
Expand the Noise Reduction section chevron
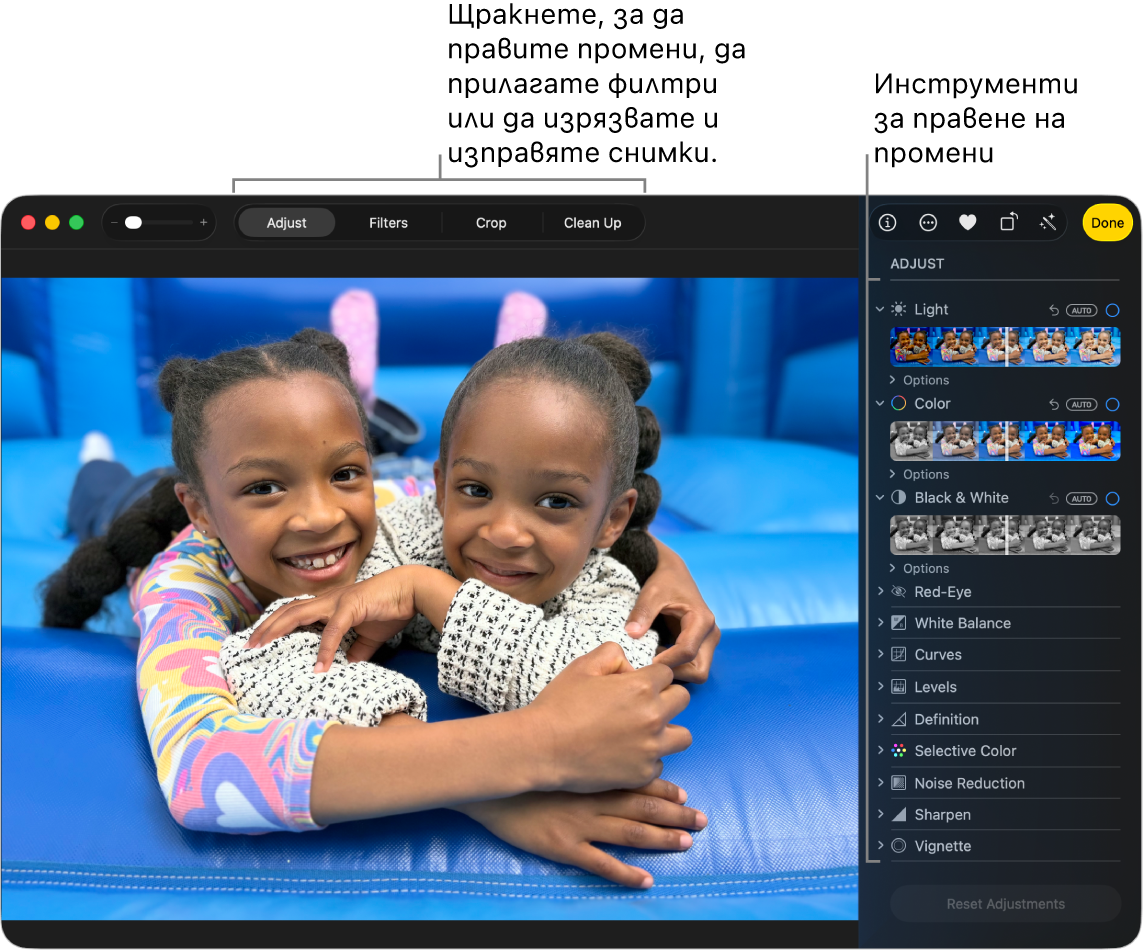tap(882, 783)
